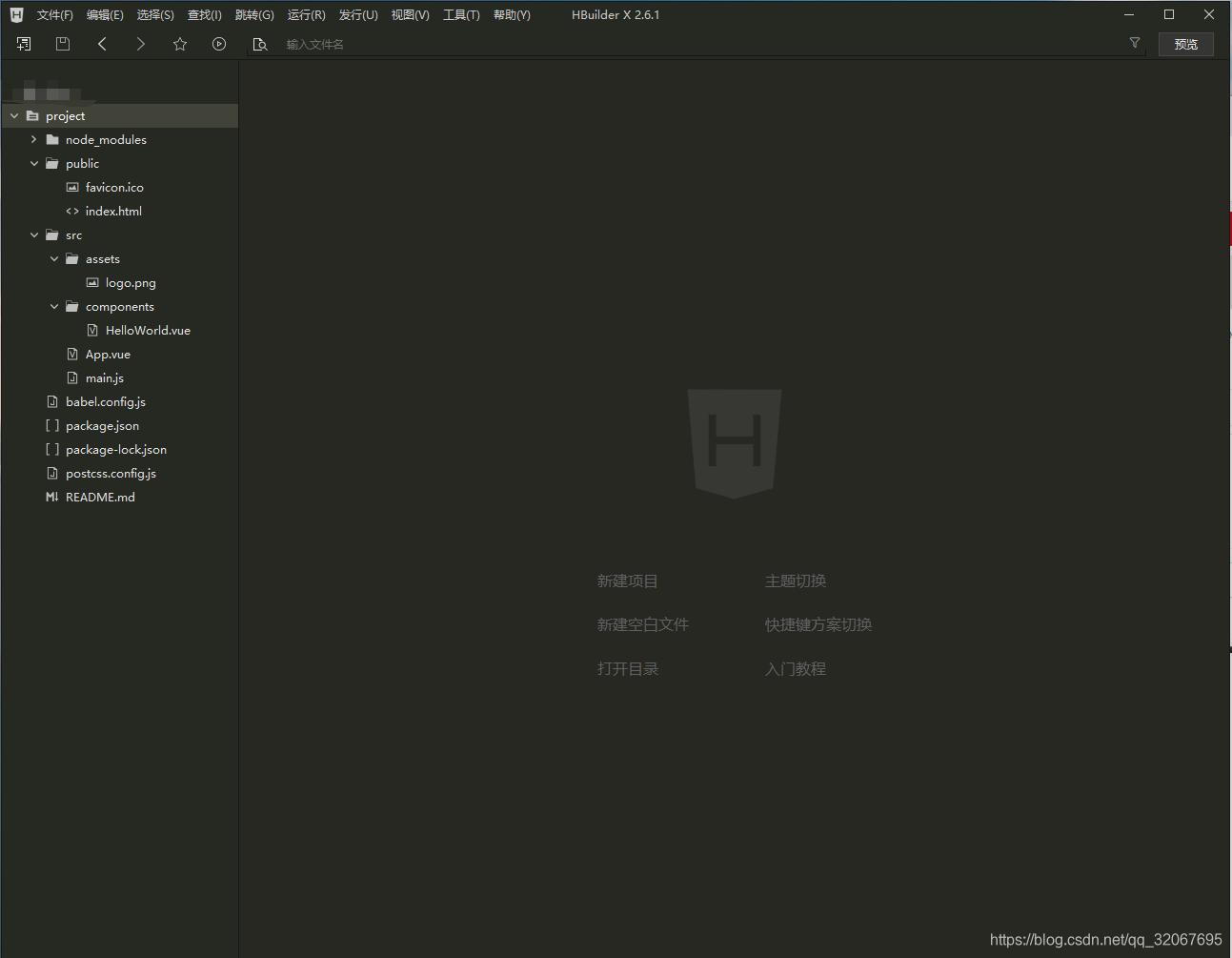Image resolution: width=1232 pixels, height=958 pixels.
Task: Click the star bookmark icon in the toolbar
Action: [x=180, y=43]
